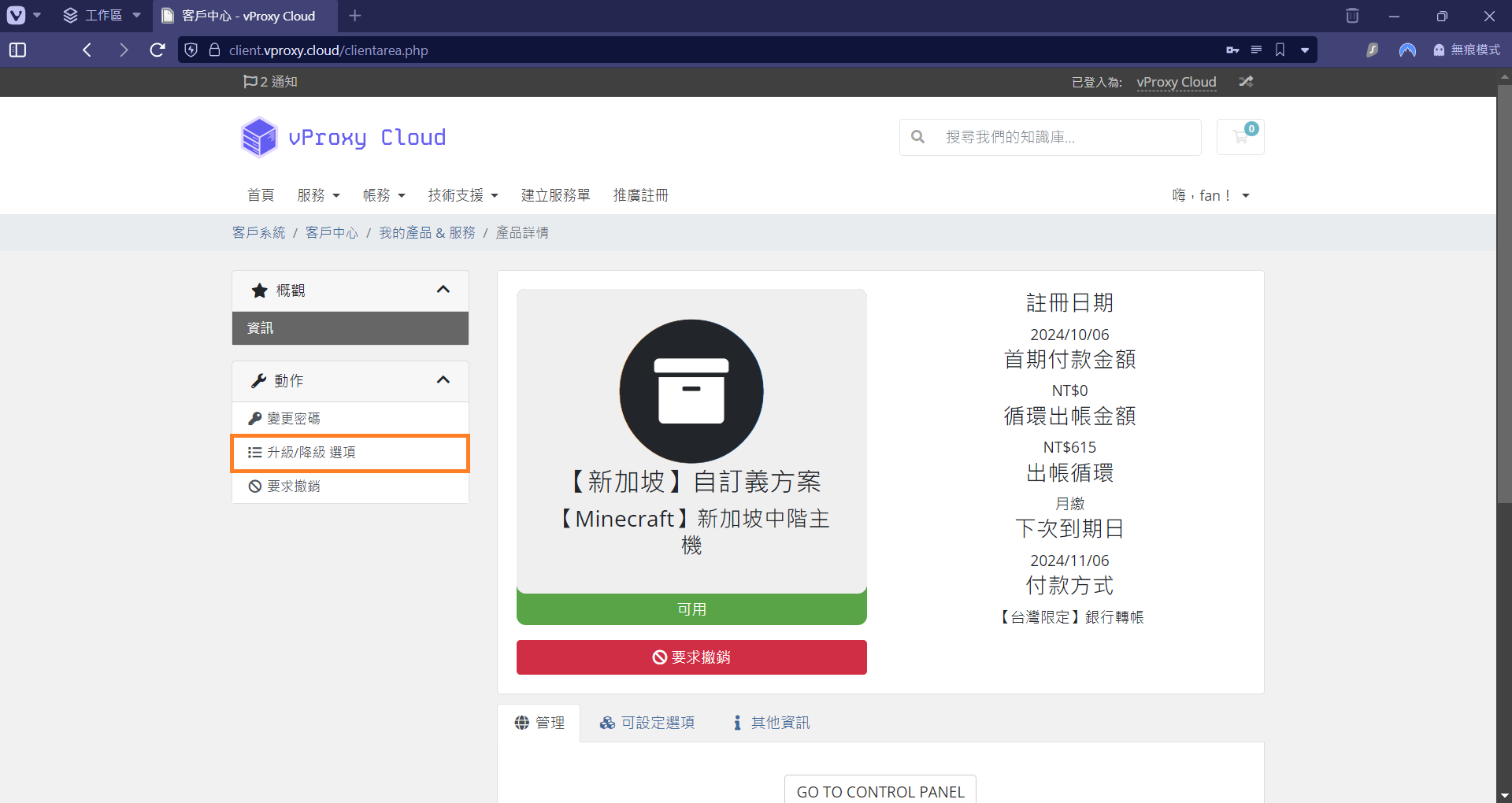Click the knowledge base search field

[x=1063, y=137]
